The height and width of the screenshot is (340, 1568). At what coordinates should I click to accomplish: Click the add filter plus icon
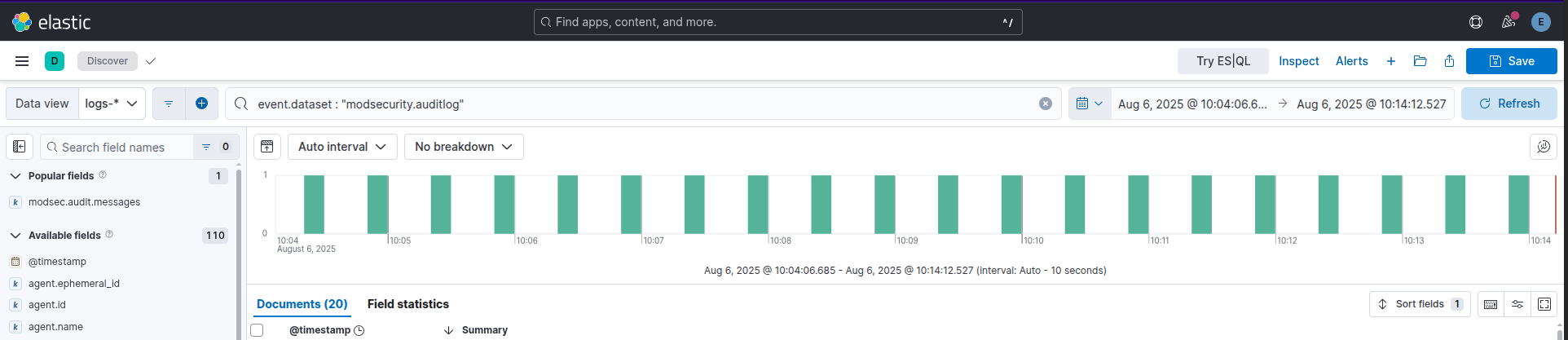coord(201,104)
